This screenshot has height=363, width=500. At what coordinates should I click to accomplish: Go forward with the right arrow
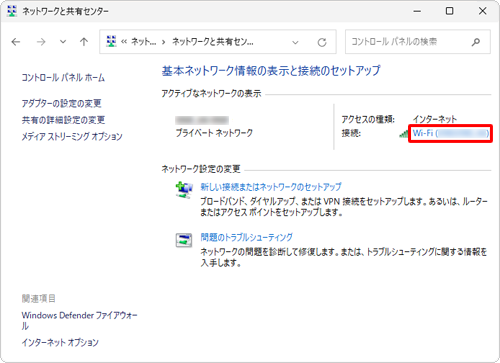pyautogui.click(x=41, y=42)
